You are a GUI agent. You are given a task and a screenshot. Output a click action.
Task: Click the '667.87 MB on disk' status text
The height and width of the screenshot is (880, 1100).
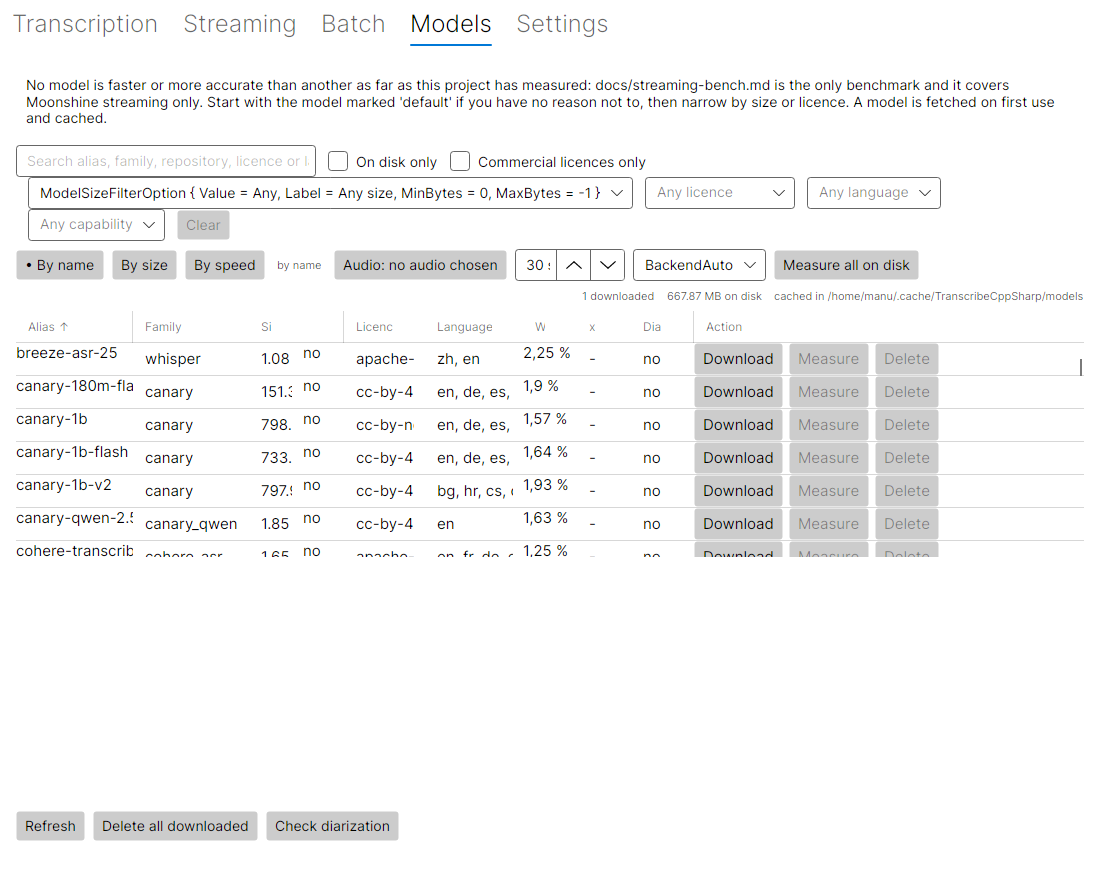714,296
